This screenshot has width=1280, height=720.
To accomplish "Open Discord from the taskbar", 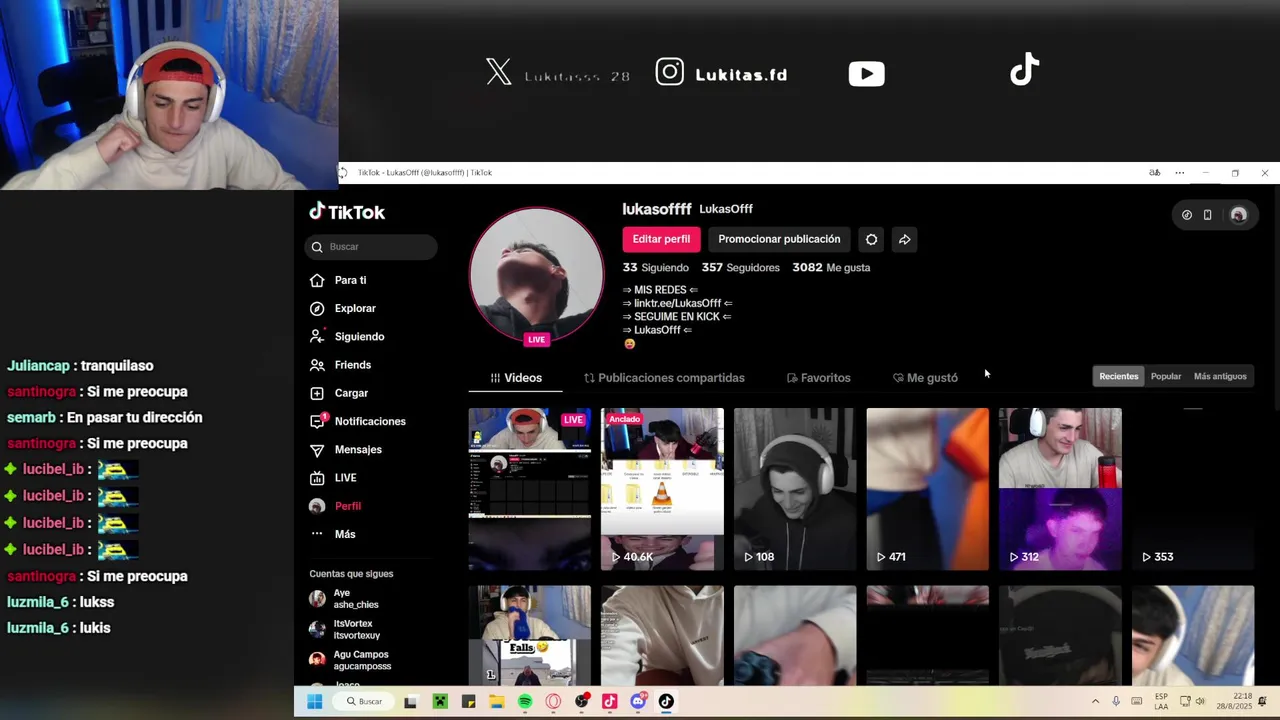I will click(x=638, y=702).
